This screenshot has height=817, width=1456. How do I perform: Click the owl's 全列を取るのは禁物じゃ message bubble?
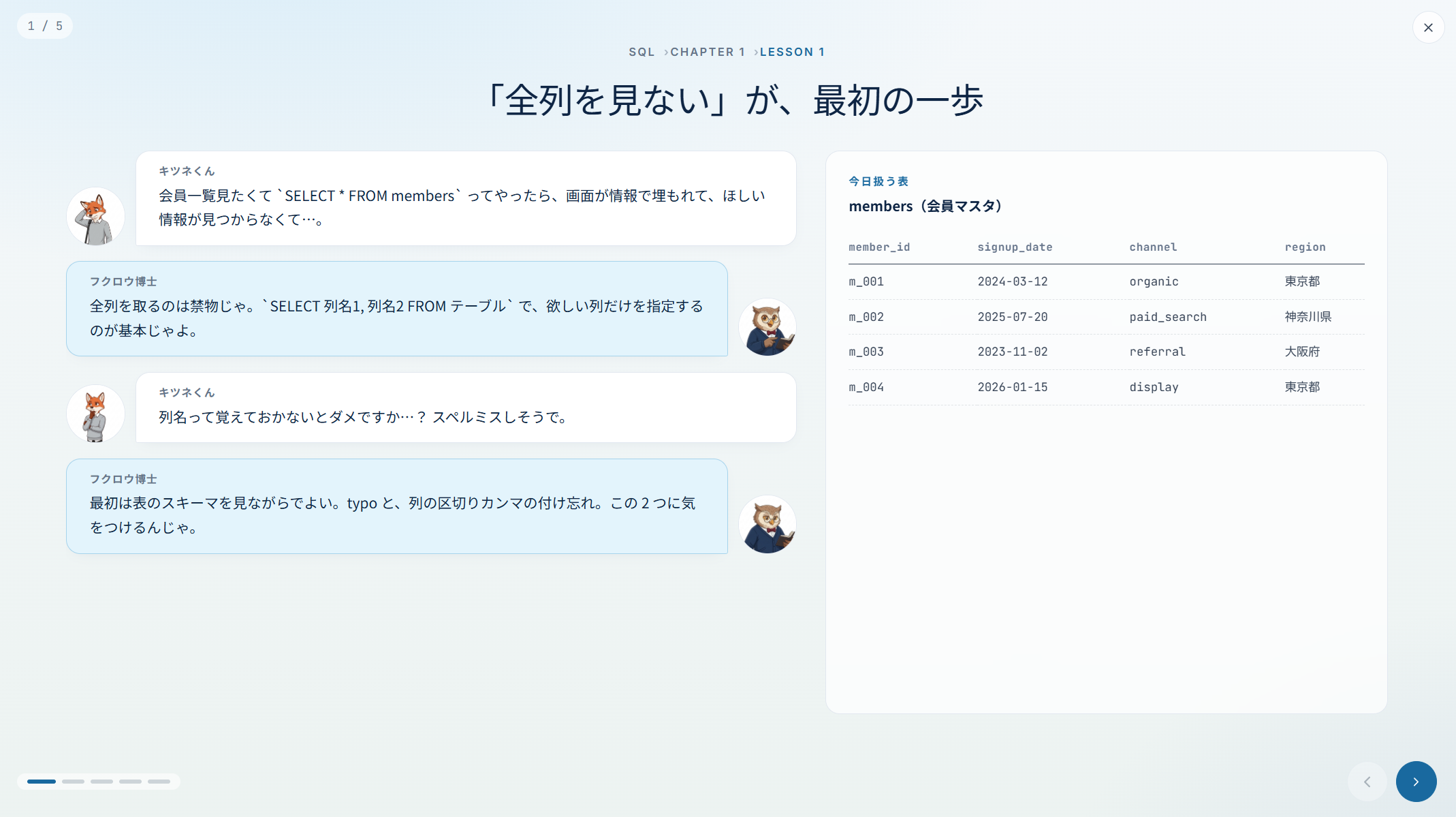coord(397,309)
